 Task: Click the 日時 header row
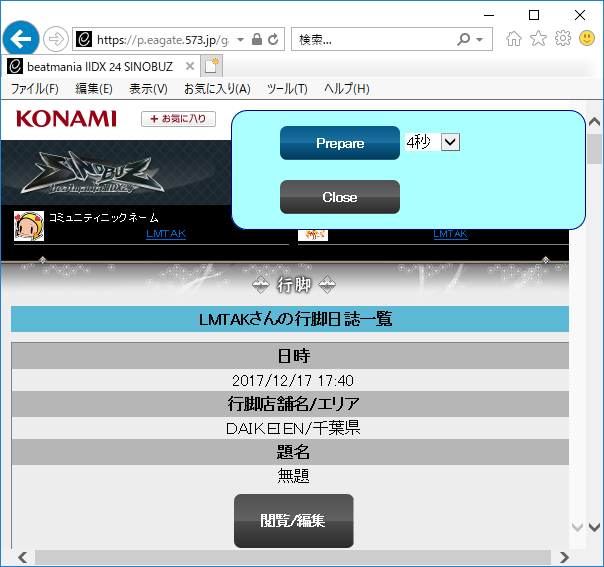tap(290, 356)
